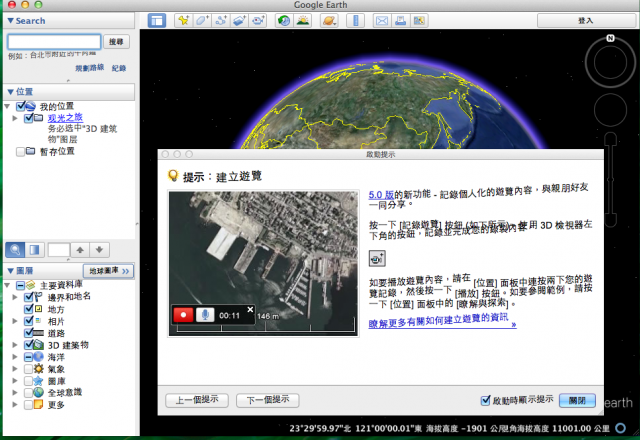Select the add path tool

pos(221,20)
